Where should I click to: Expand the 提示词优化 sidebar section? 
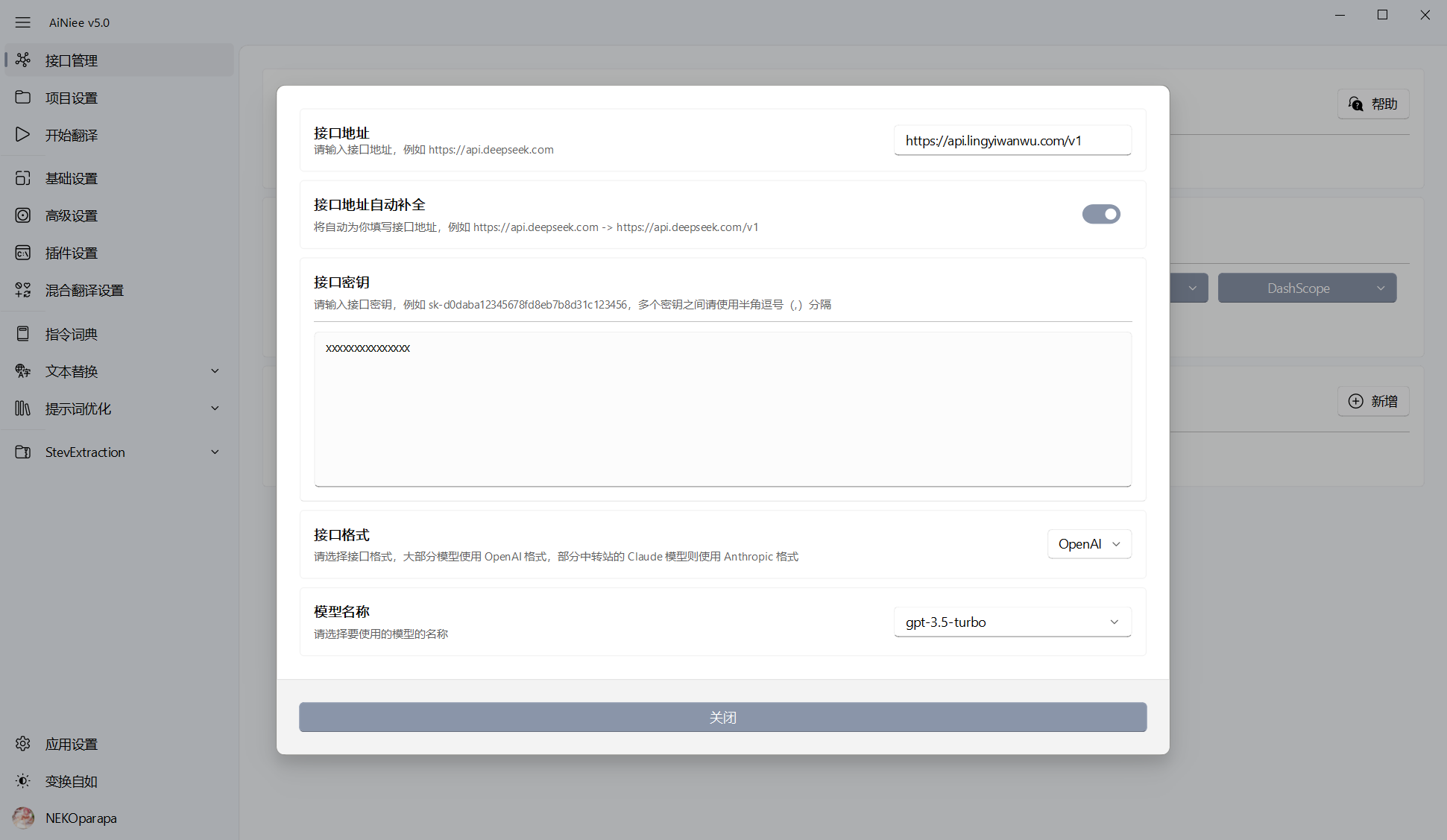coord(215,408)
